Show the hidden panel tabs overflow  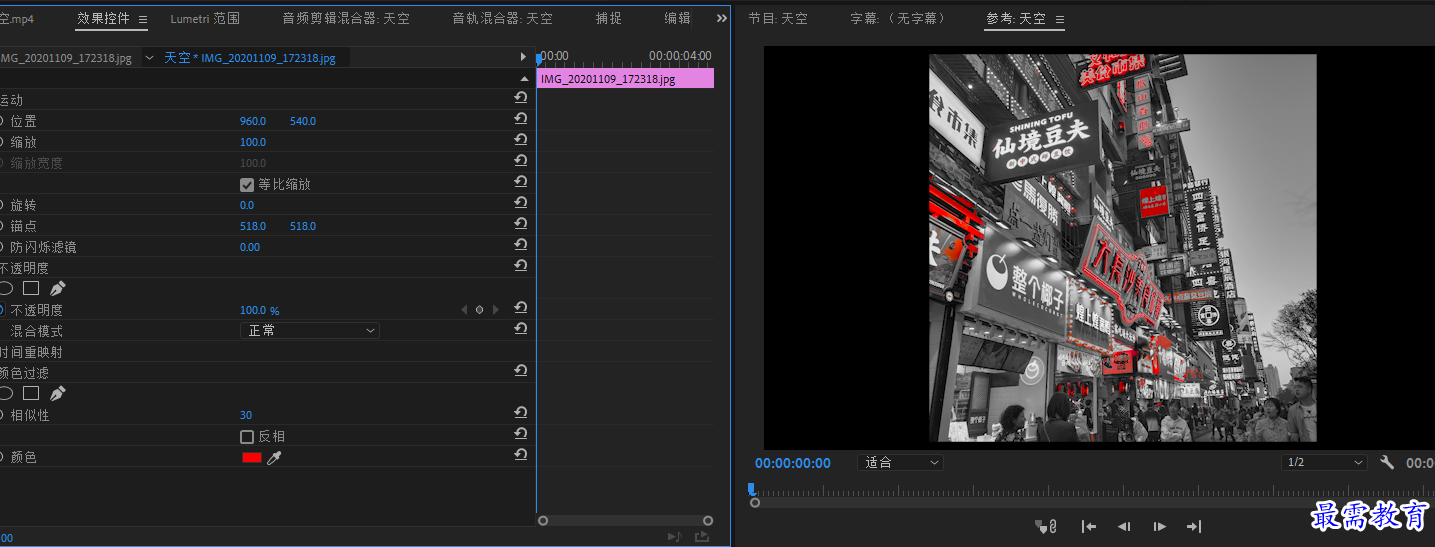click(x=722, y=18)
